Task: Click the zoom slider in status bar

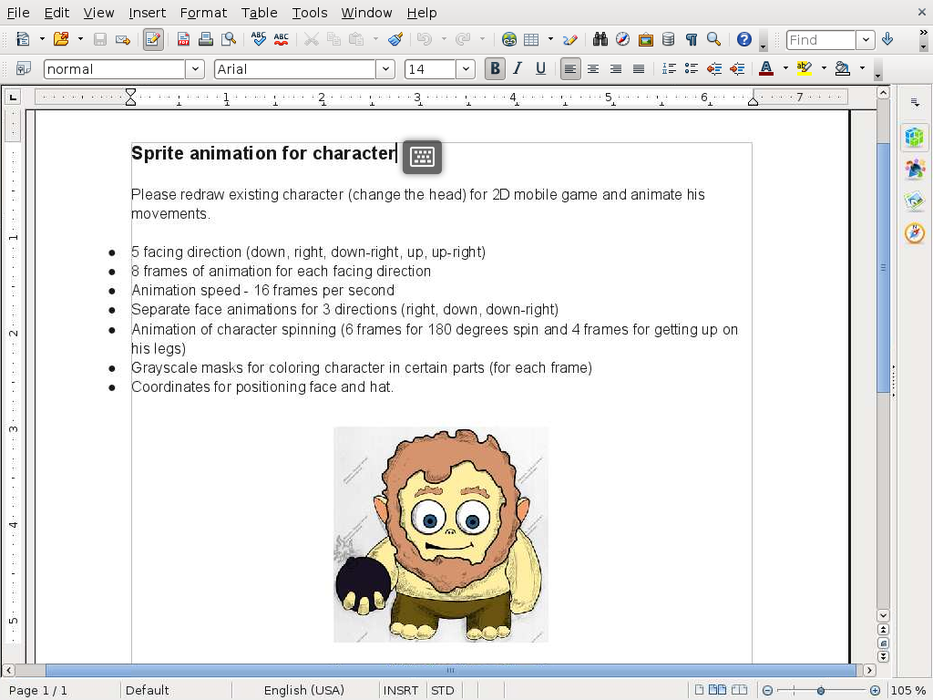Action: tap(821, 690)
